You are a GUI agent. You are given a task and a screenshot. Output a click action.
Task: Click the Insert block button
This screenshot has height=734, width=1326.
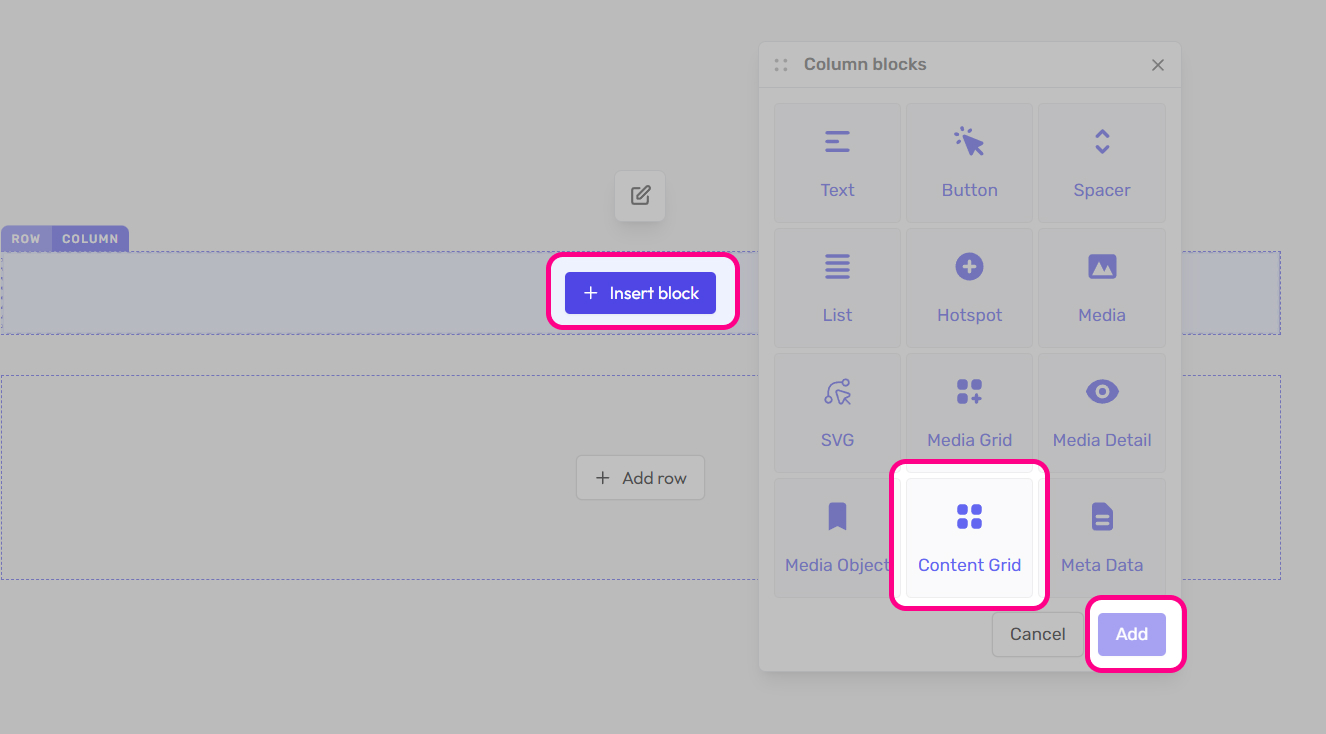[x=640, y=293]
